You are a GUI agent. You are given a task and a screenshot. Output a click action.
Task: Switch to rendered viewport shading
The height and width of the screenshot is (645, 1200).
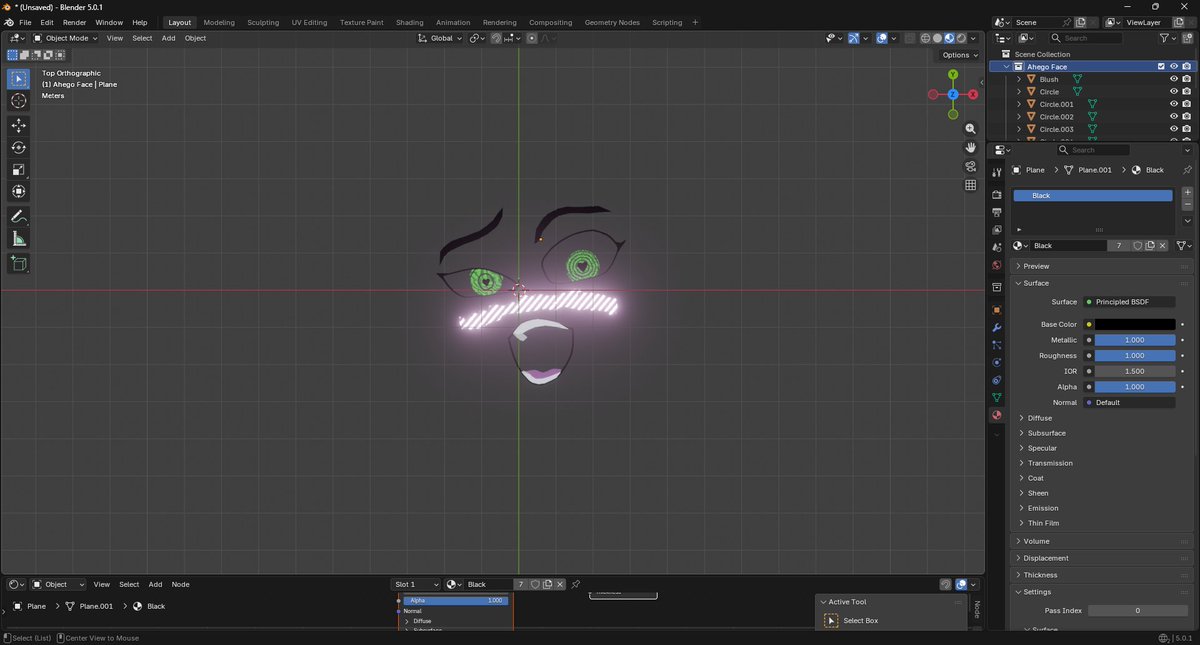point(961,38)
